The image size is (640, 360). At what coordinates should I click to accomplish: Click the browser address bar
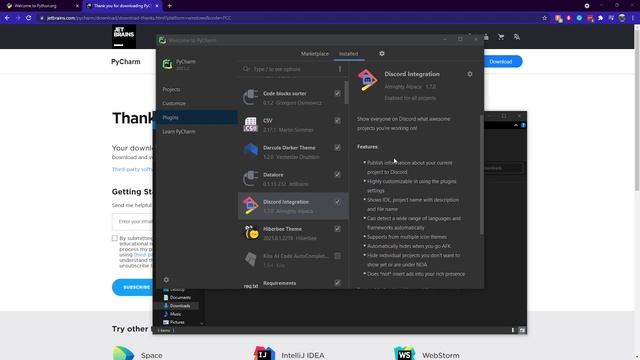click(286, 18)
